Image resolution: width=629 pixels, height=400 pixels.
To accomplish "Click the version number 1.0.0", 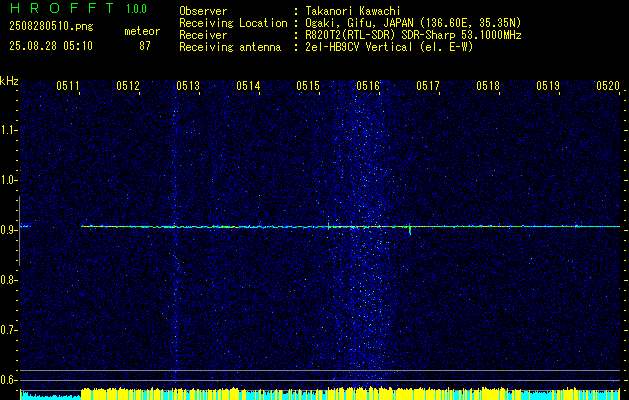I will click(x=136, y=9).
